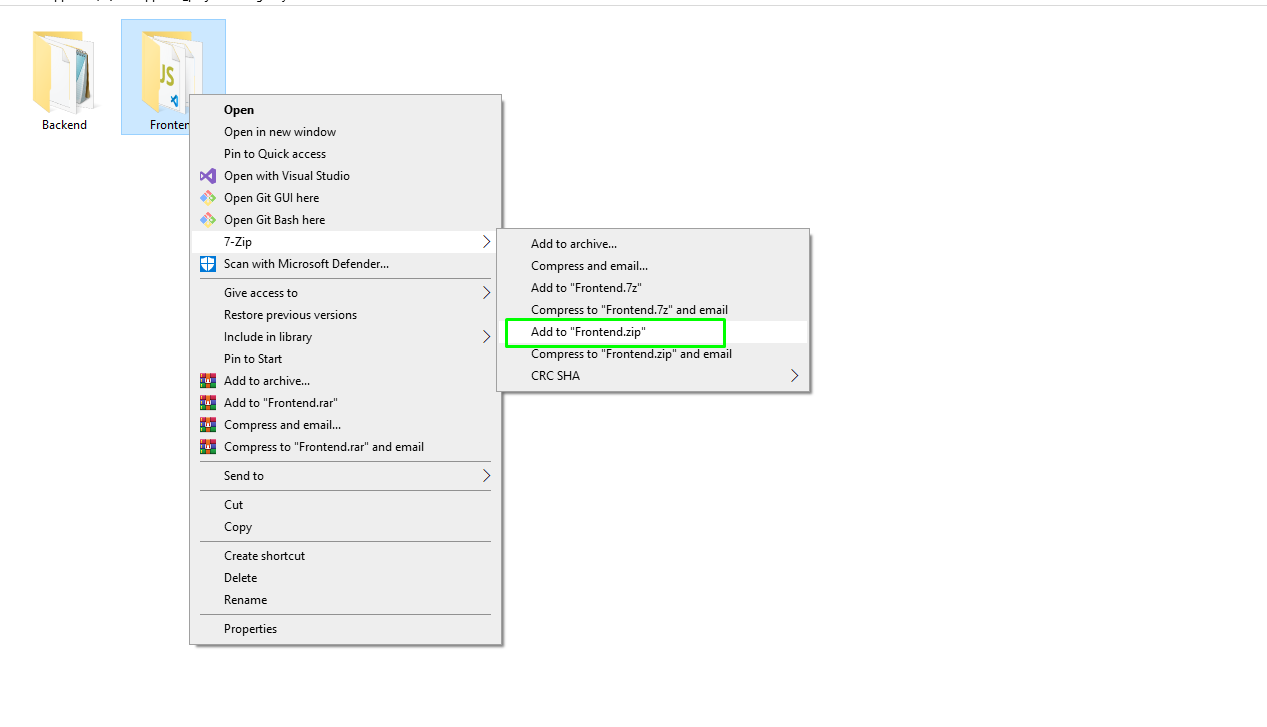The width and height of the screenshot is (1267, 727).
Task: Expand the Give access to submenu
Action: click(x=486, y=293)
